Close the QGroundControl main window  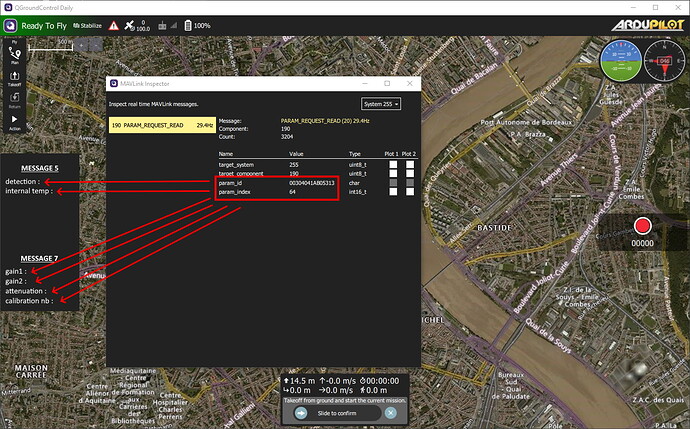click(x=678, y=7)
